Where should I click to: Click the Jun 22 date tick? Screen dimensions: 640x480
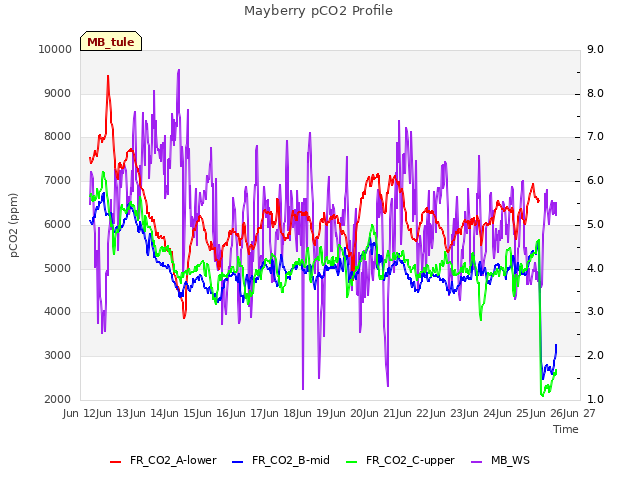(x=414, y=413)
